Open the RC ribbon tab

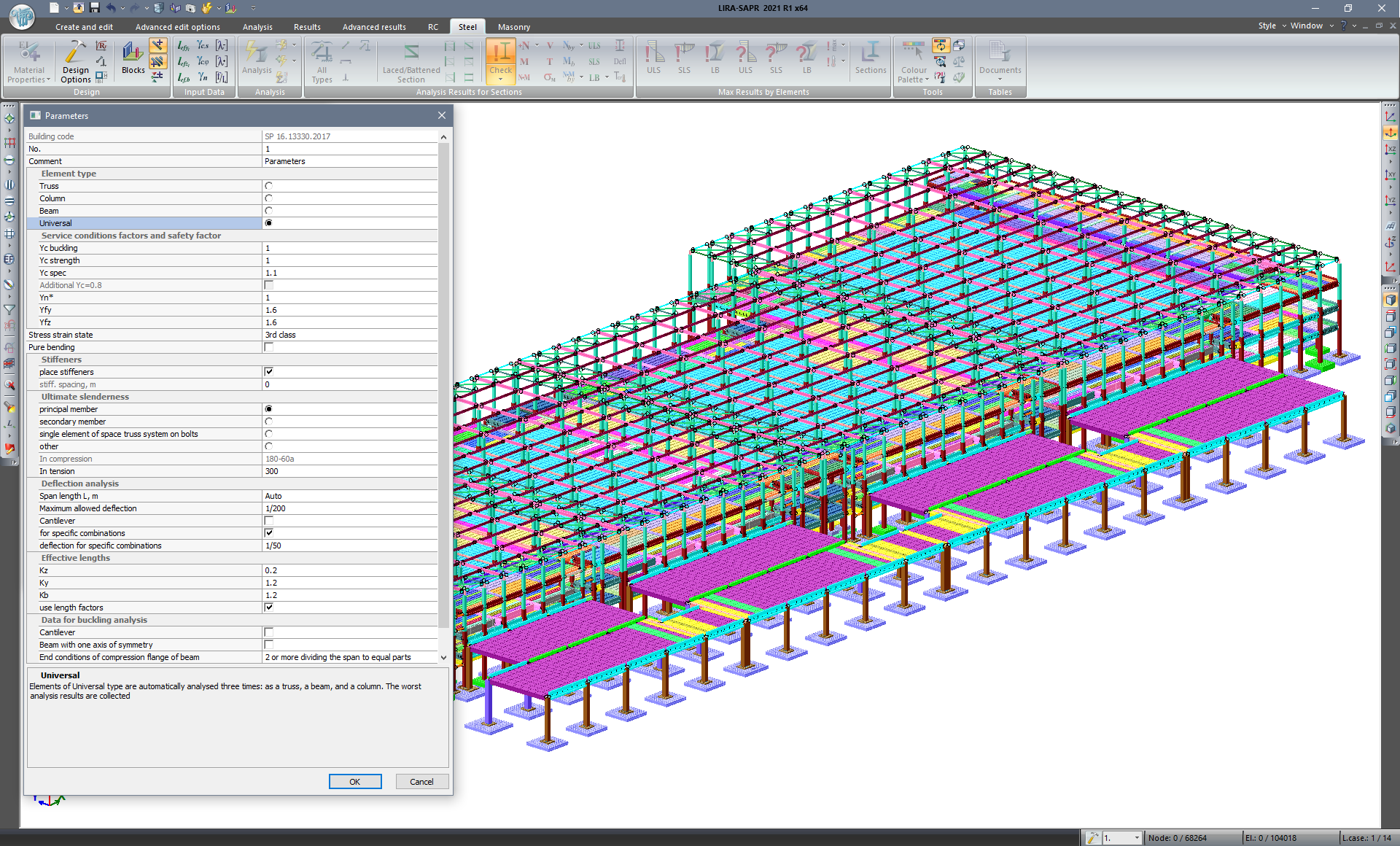pyautogui.click(x=433, y=26)
